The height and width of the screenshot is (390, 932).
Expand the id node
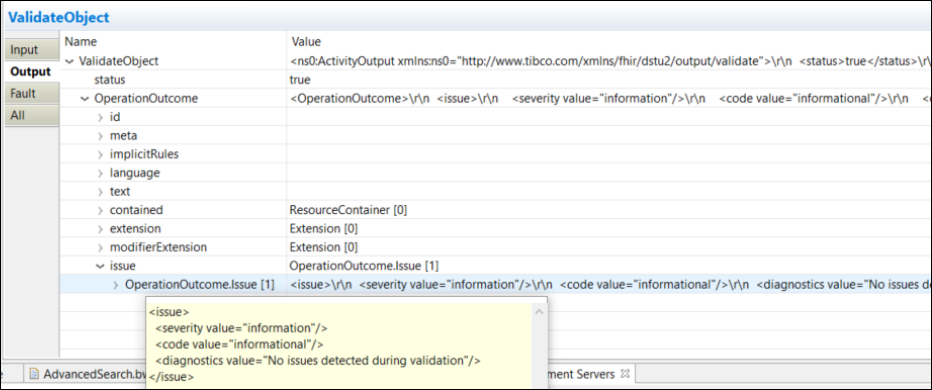coord(100,117)
